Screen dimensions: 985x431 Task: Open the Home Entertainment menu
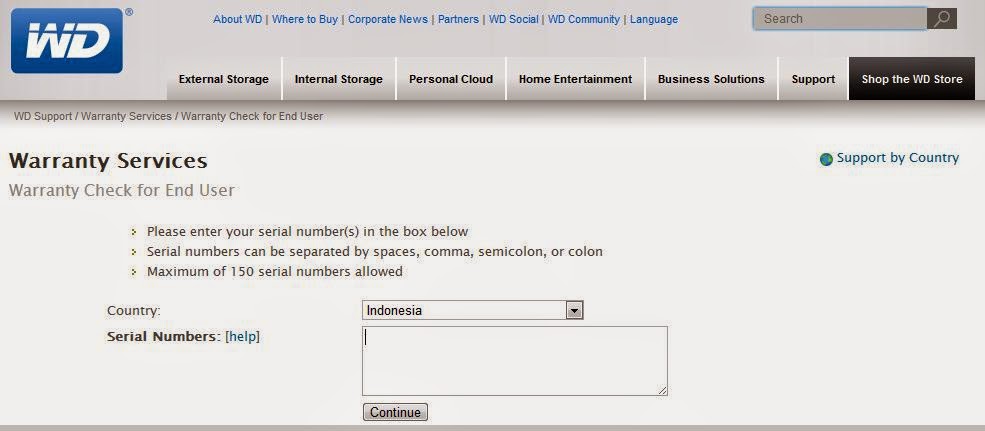pyautogui.click(x=575, y=79)
